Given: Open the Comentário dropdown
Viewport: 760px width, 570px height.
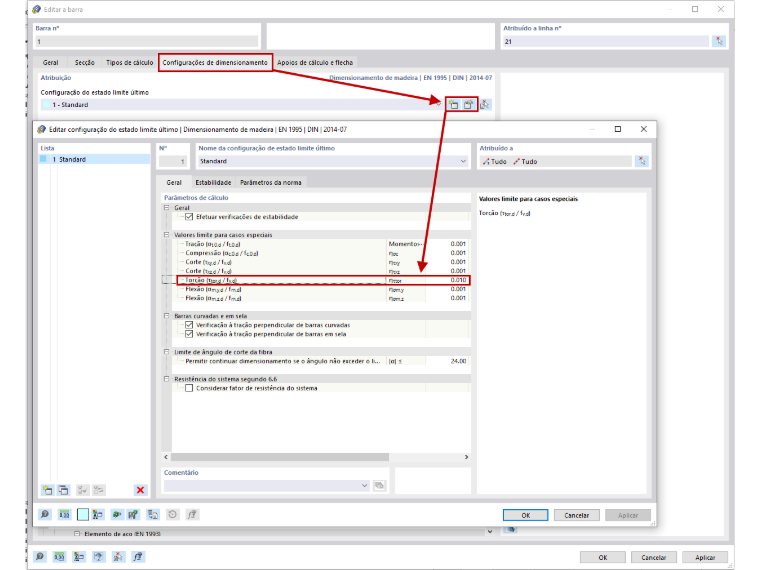Looking at the screenshot, I should pyautogui.click(x=364, y=485).
